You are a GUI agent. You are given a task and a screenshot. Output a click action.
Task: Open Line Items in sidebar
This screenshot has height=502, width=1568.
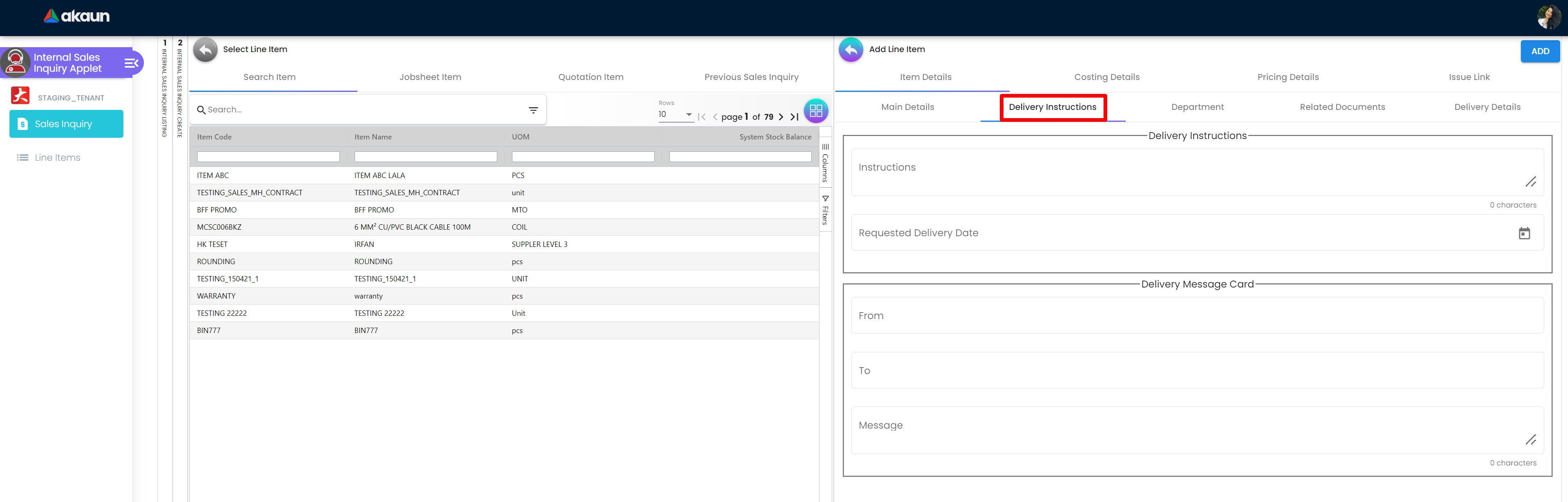pos(57,158)
